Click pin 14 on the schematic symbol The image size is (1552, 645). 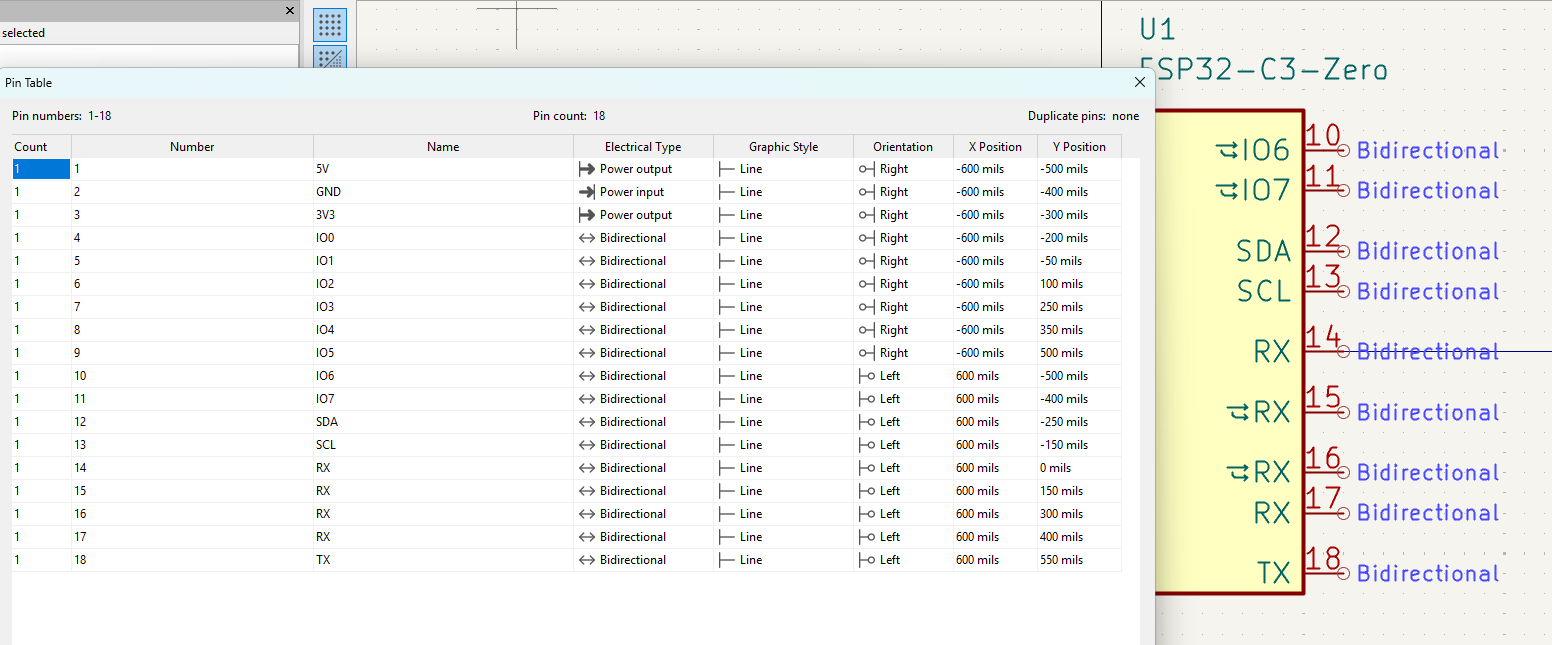(x=1328, y=351)
